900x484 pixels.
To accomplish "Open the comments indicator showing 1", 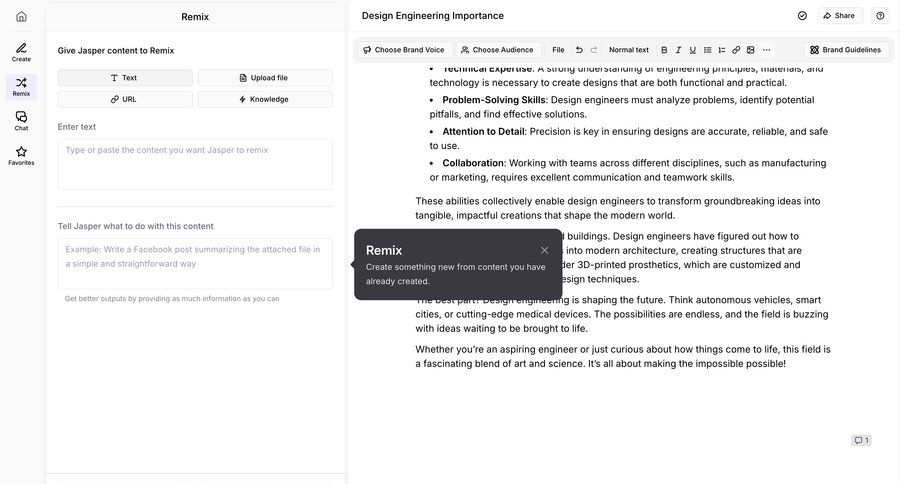I will pos(861,440).
